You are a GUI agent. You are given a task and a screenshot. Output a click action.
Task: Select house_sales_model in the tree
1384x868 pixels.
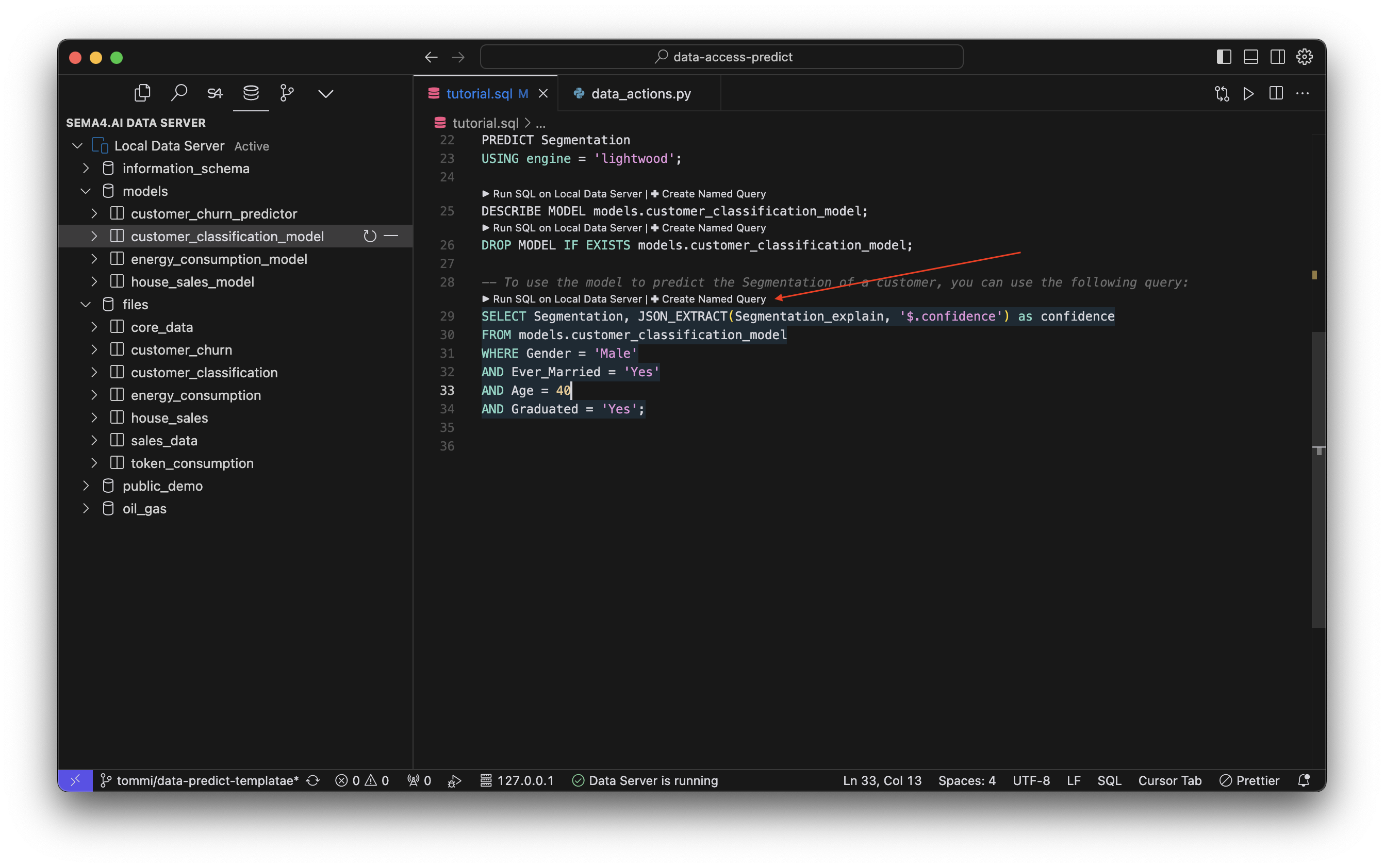192,282
